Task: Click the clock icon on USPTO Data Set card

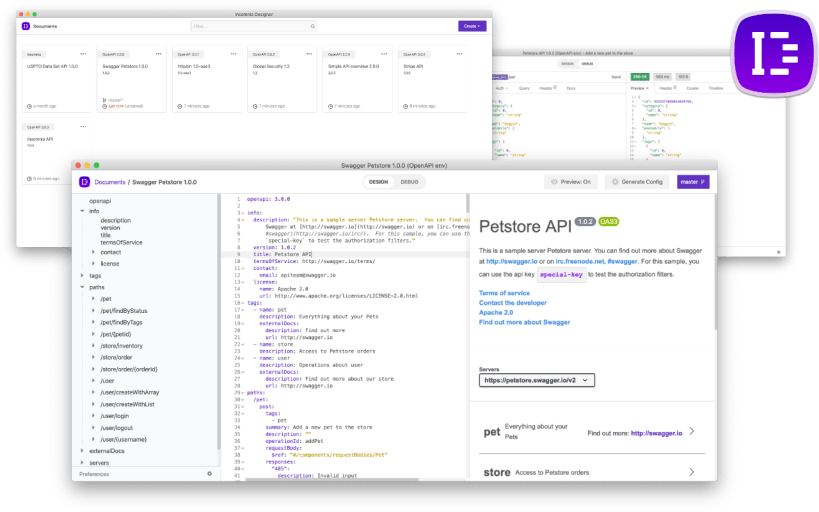Action: click(x=29, y=106)
